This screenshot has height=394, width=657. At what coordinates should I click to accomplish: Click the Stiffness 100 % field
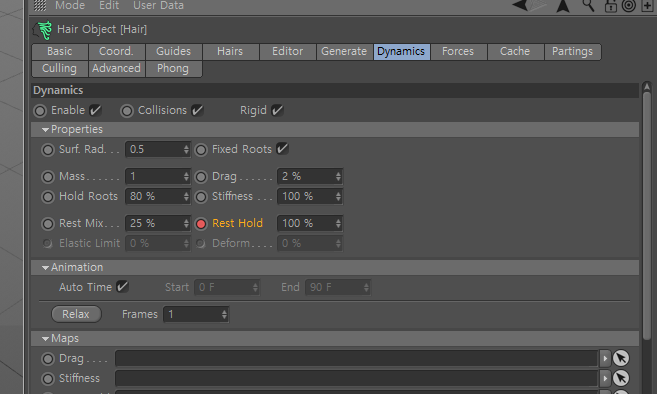[310, 197]
